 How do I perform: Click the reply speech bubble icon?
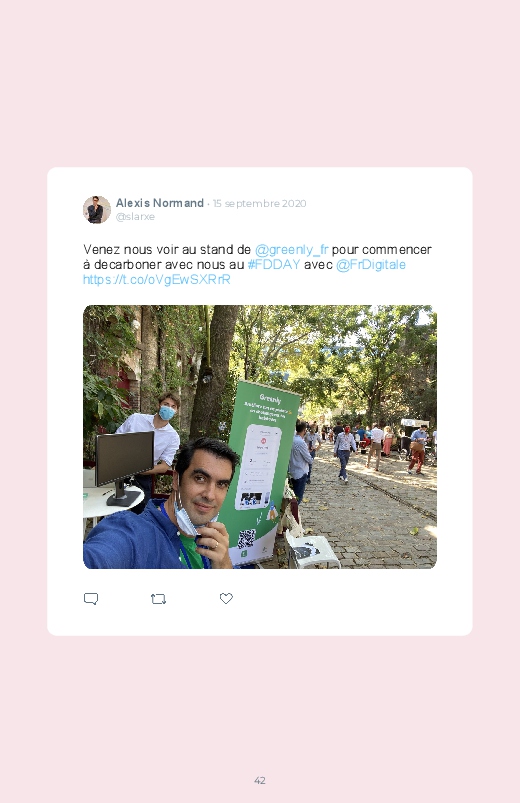click(x=91, y=599)
